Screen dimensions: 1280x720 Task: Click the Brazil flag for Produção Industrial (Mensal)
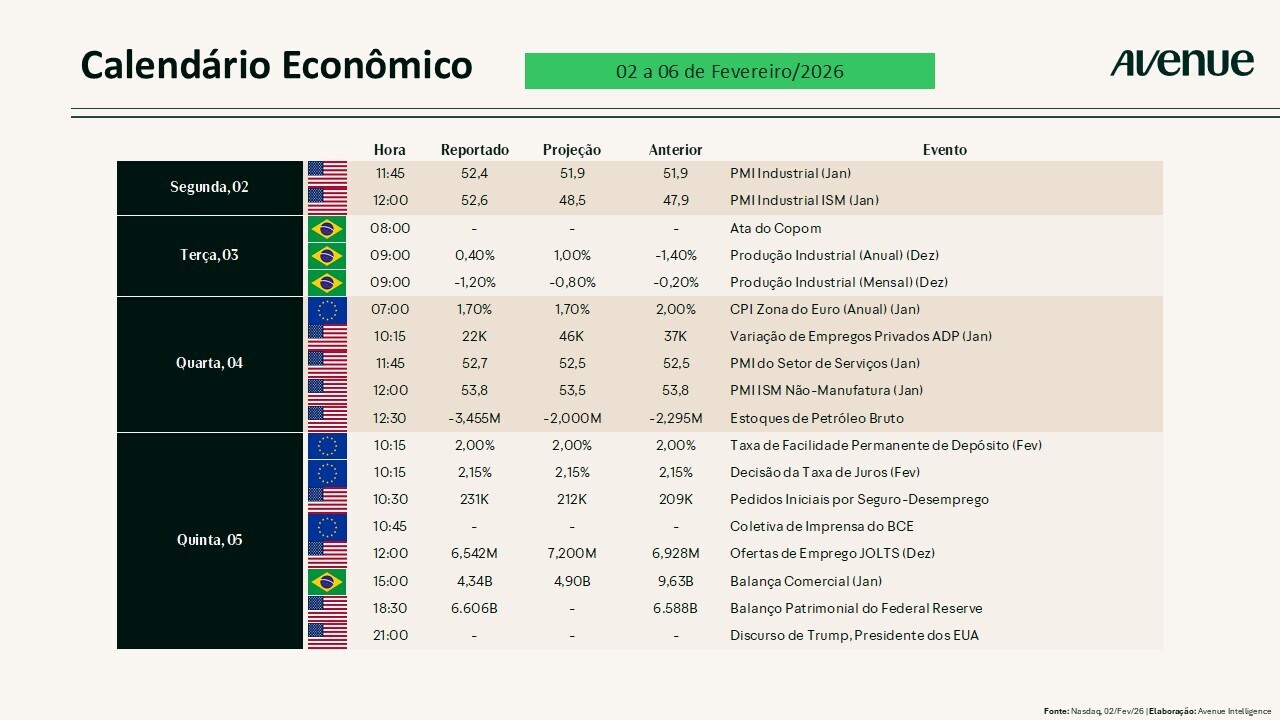point(327,282)
